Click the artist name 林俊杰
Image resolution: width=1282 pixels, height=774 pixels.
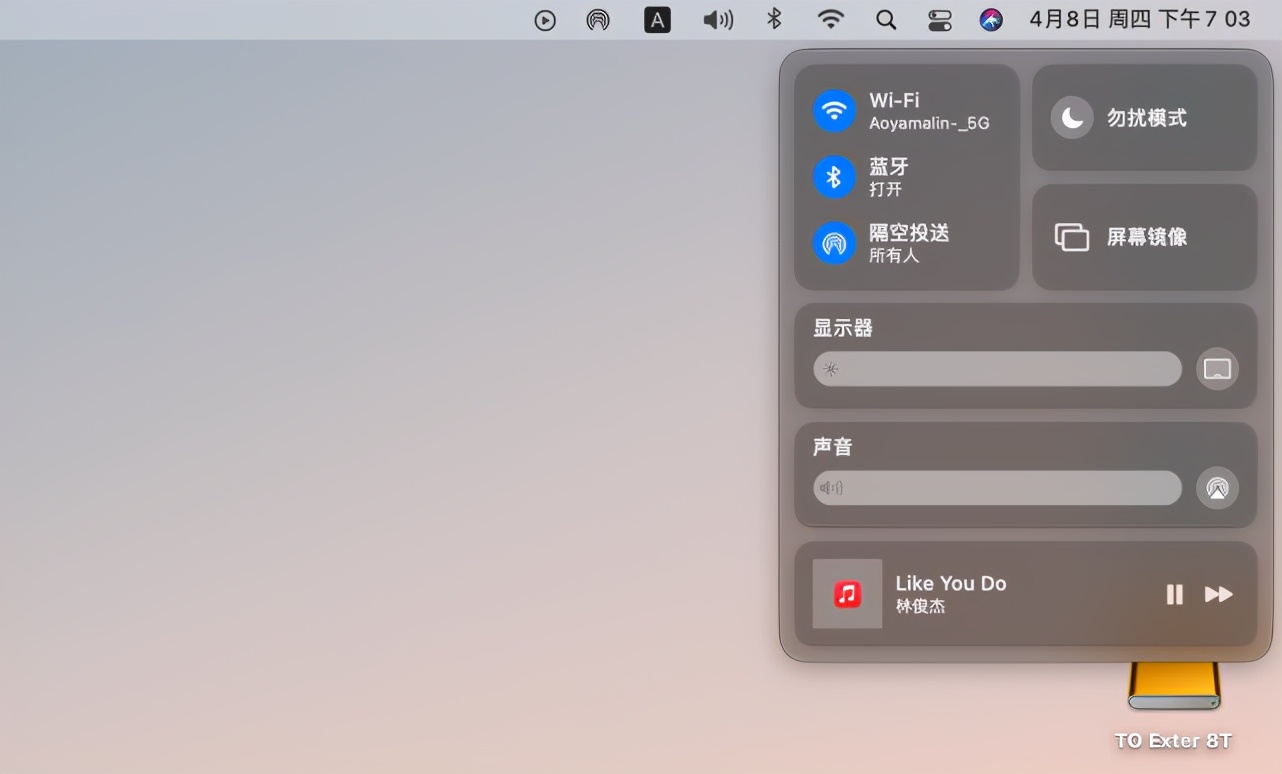point(920,607)
